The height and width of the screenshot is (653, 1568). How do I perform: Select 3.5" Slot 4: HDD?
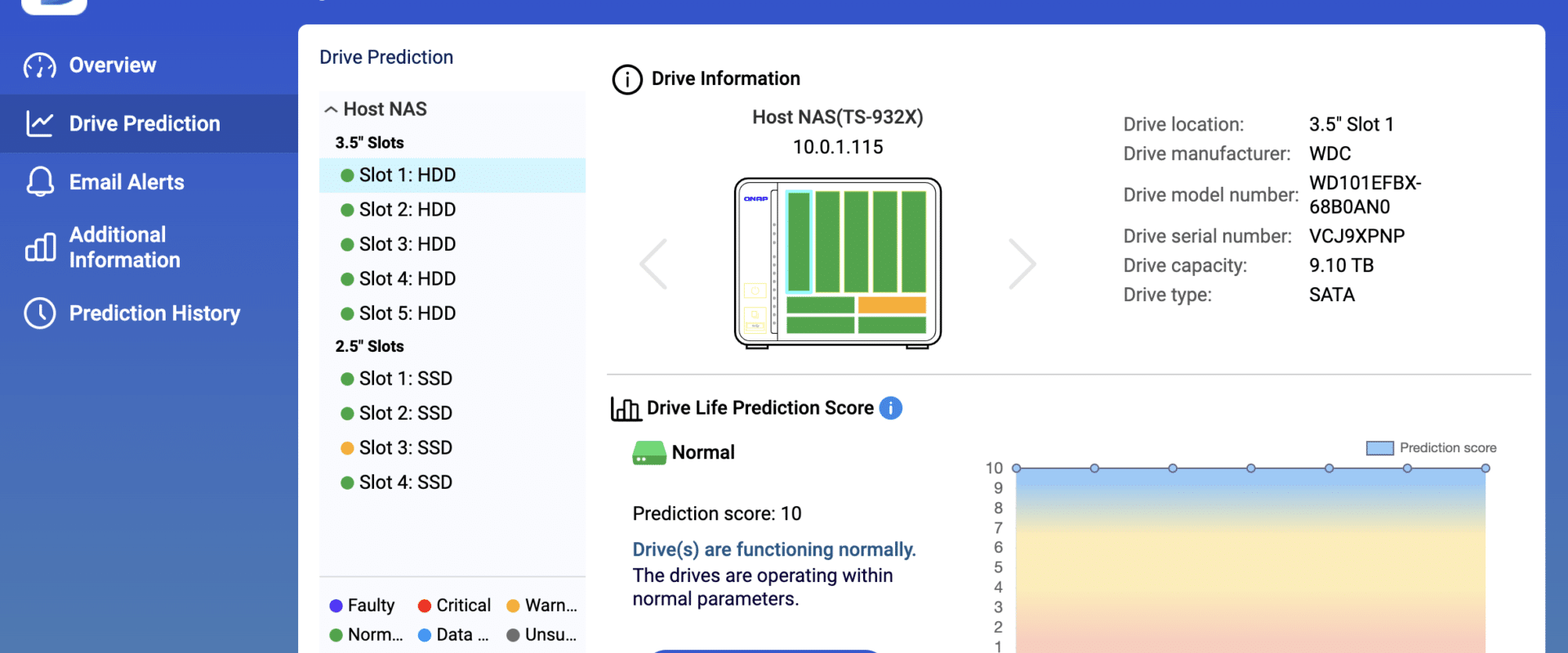click(452, 279)
